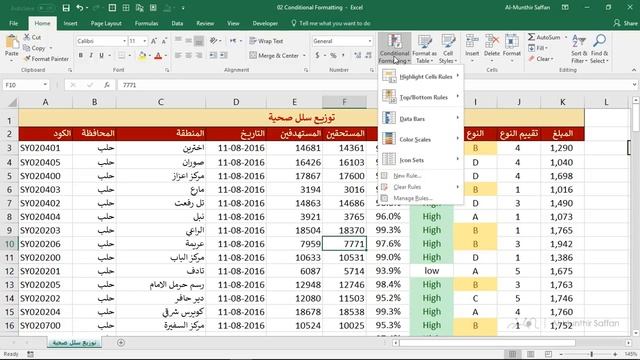
Task: Click the Insert cells icon
Action: pos(472,41)
